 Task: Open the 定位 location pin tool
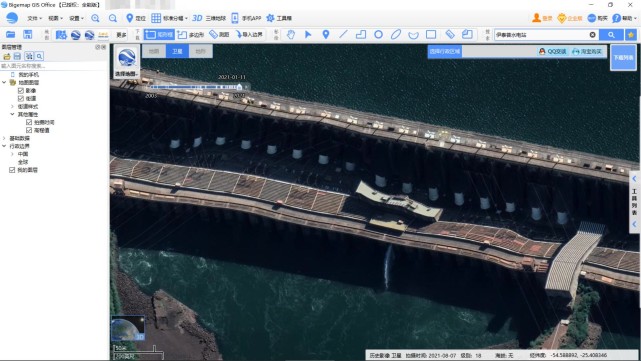coord(136,18)
